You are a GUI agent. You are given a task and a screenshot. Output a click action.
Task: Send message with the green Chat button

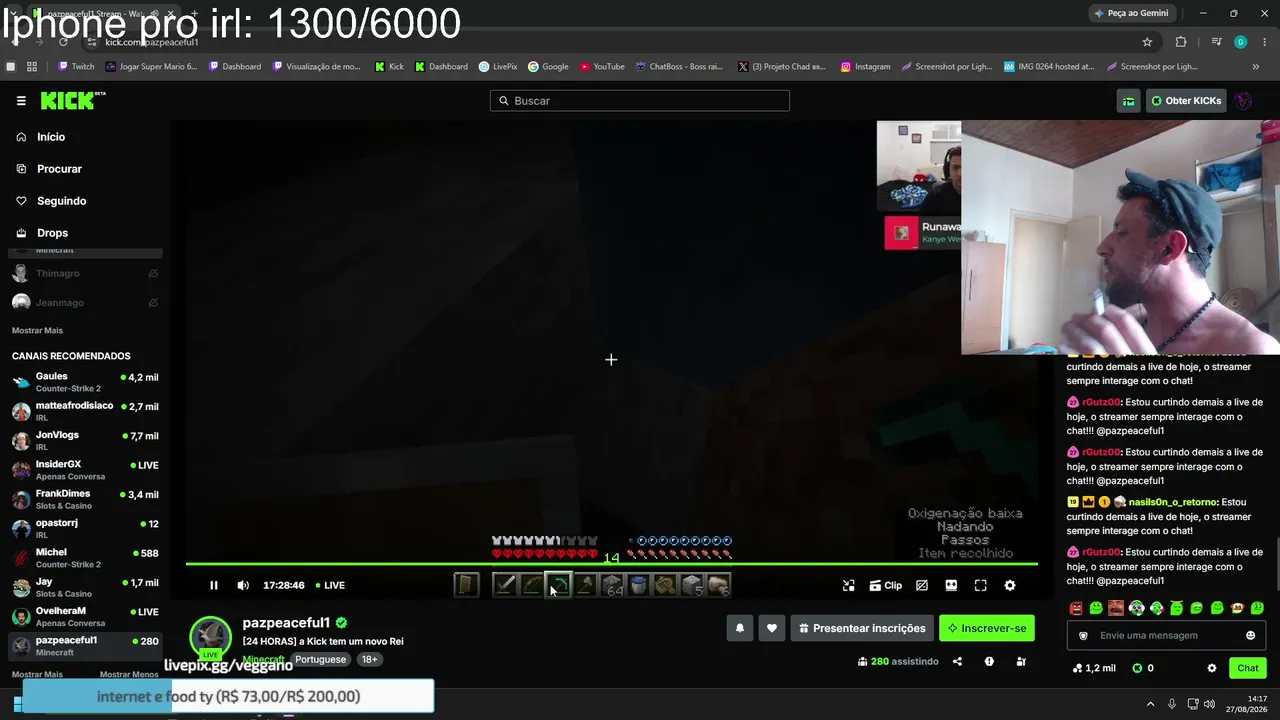tap(1248, 668)
